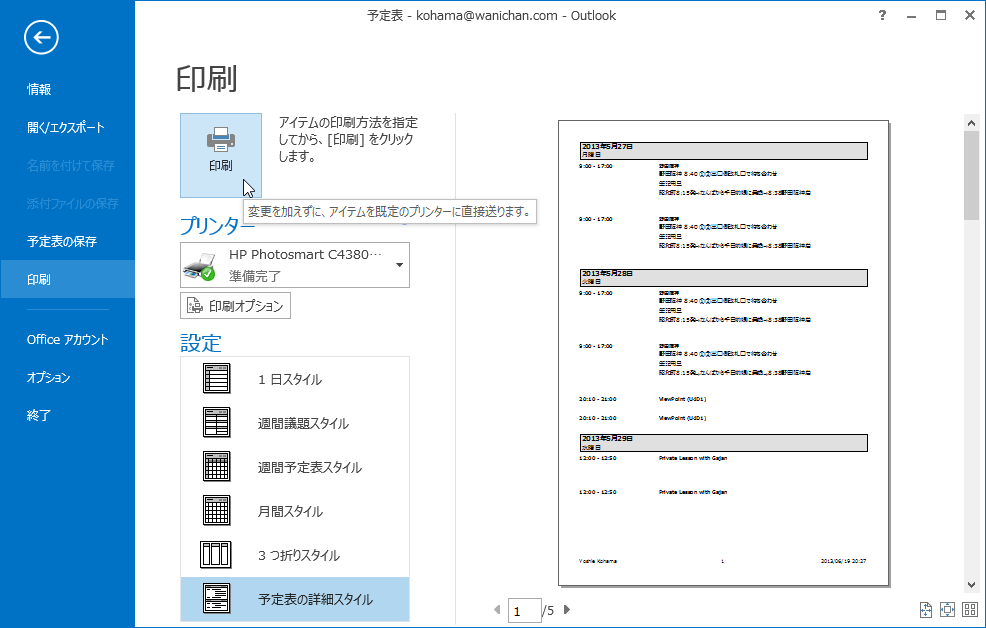Image resolution: width=986 pixels, height=628 pixels.
Task: Select 予定表の詳細スタイル calendar details style
Action: (295, 599)
